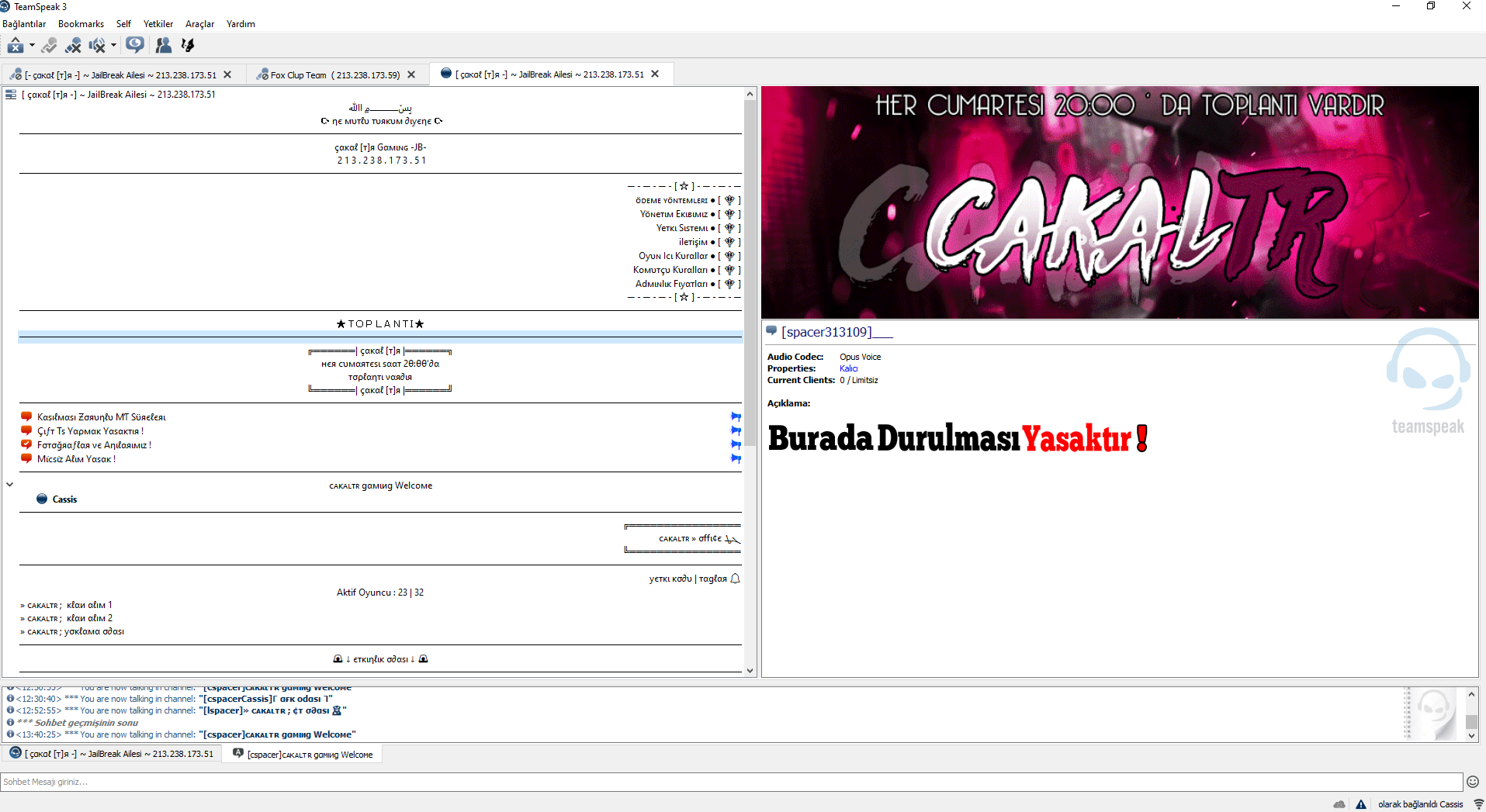Toggle the Mute Speakers toolbar icon

(x=97, y=46)
